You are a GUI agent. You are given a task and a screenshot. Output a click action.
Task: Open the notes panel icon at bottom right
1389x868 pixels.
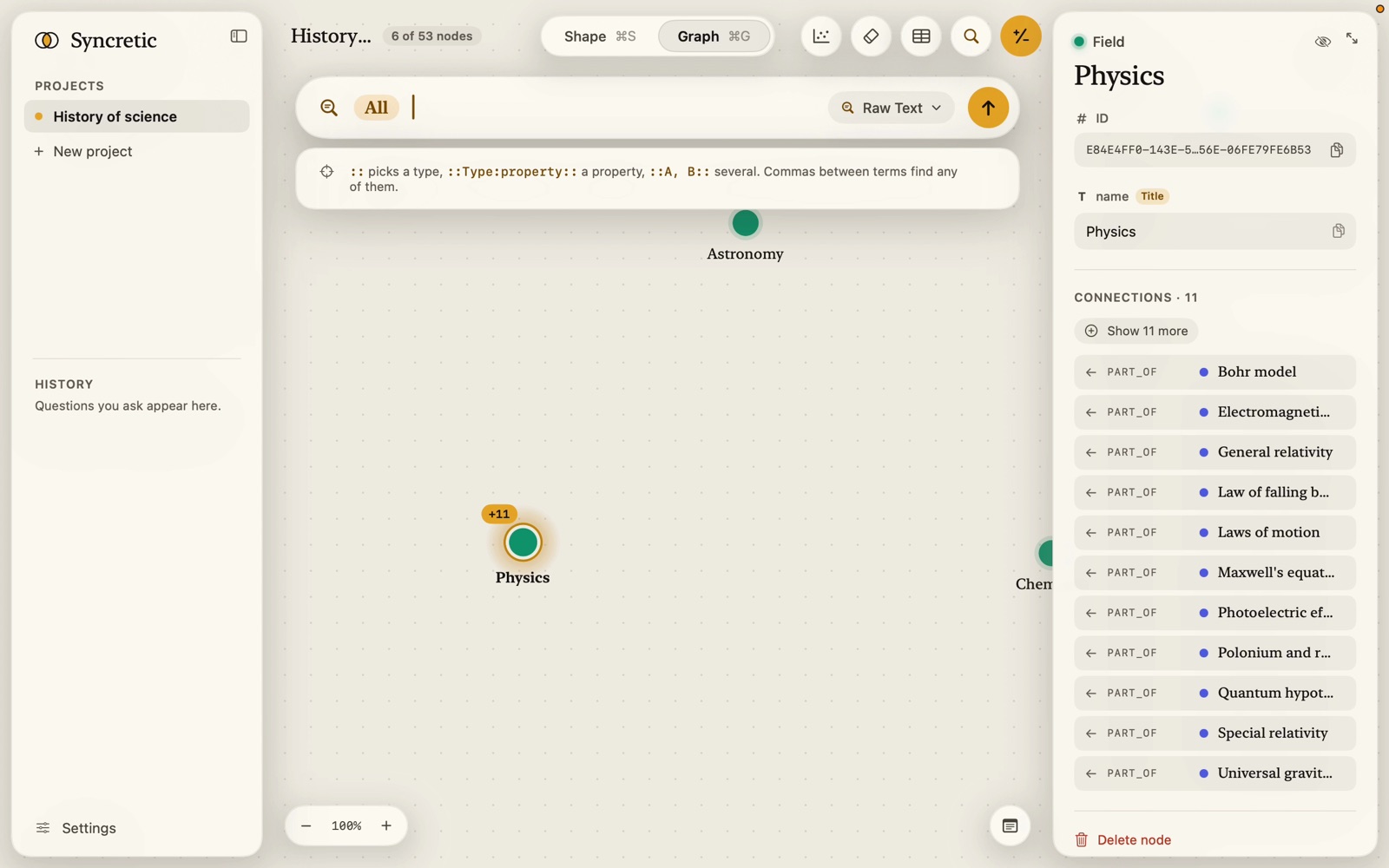(x=1010, y=825)
